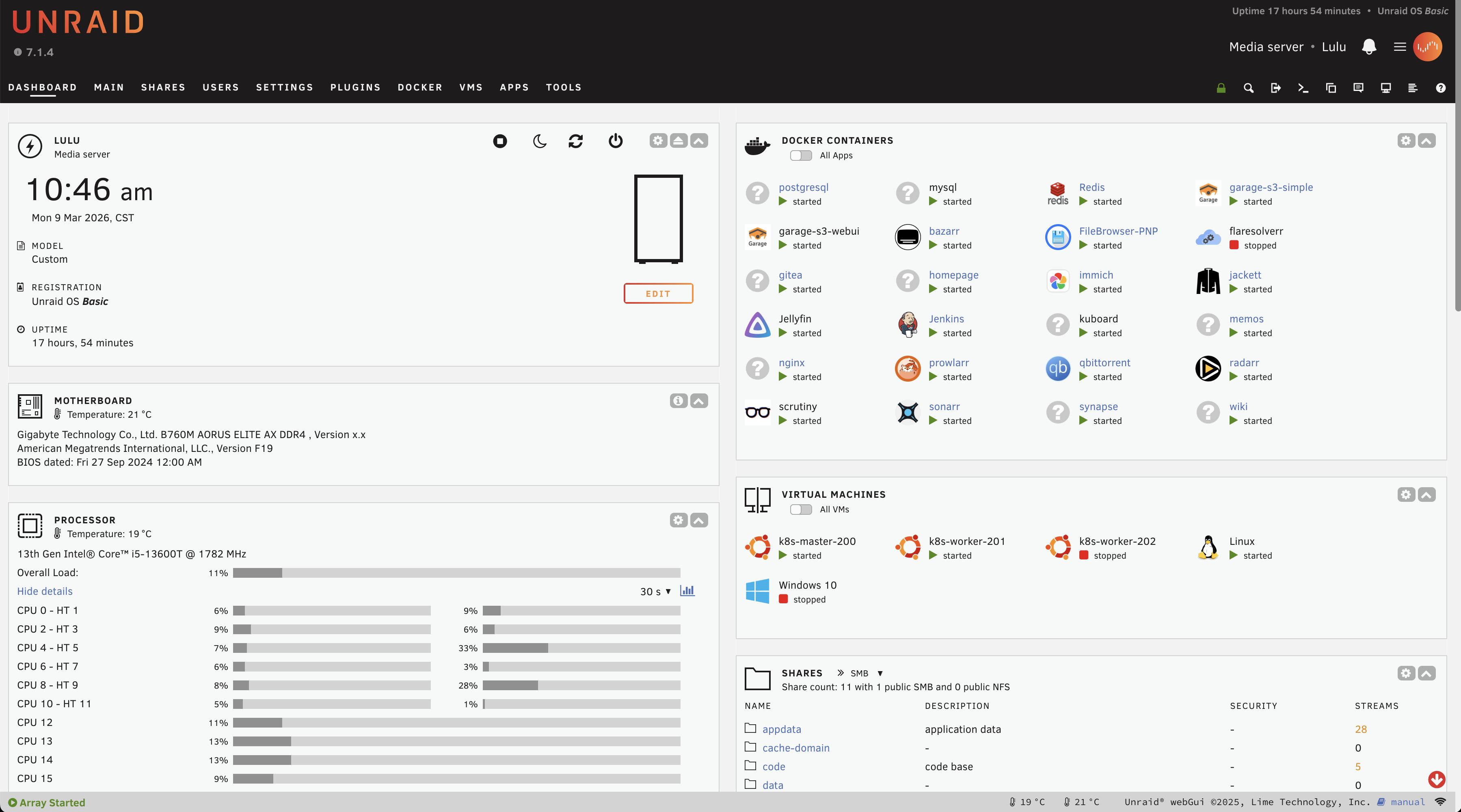Click the notification bell icon
1461x812 pixels.
click(1368, 47)
